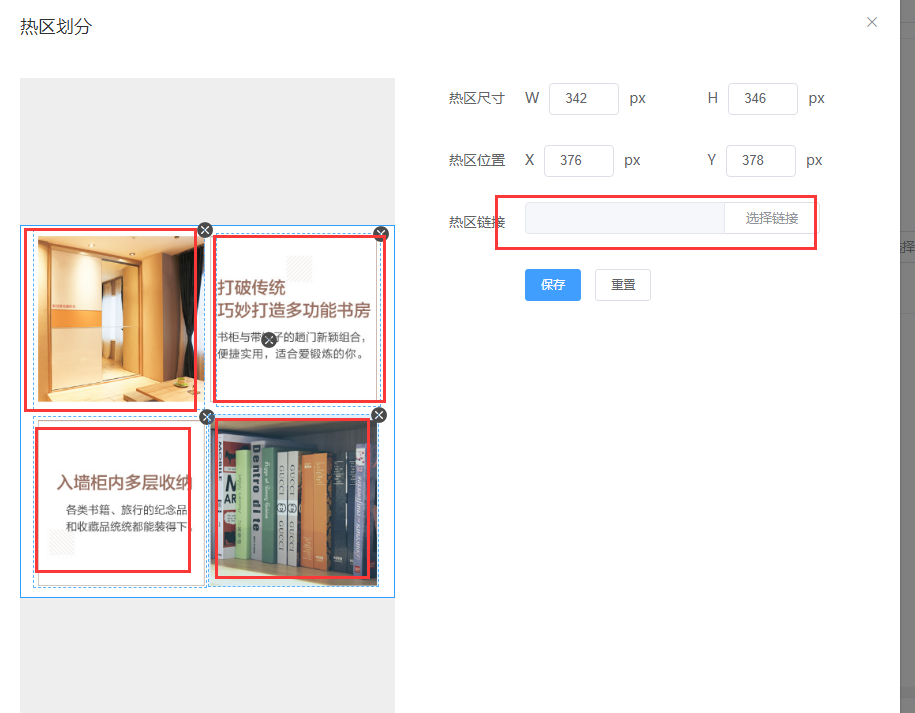Edit the hotspot height H field
Screen dimensions: 915x713
[763, 99]
